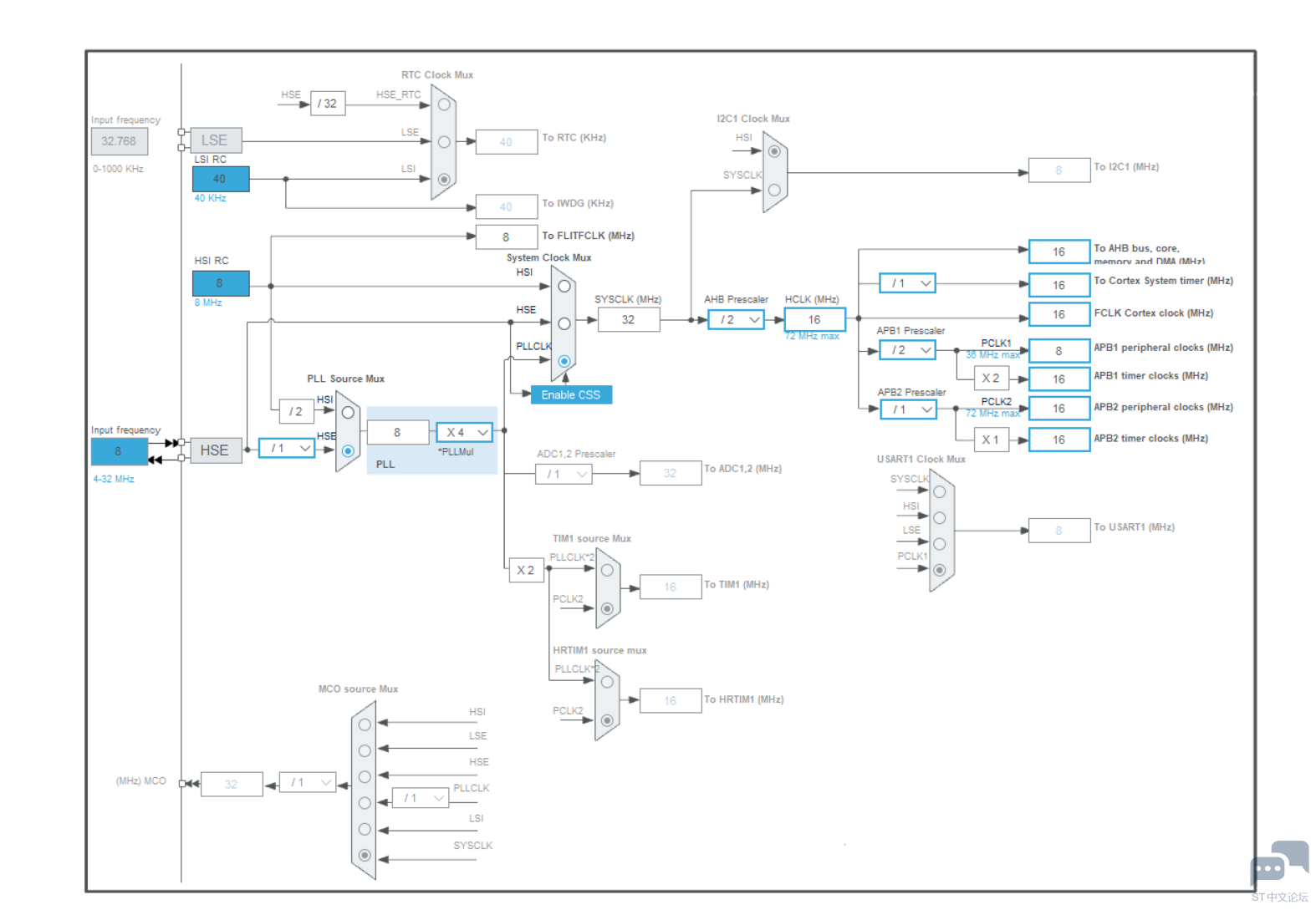Click the /2 HSI divider before PLL mux
This screenshot has width=1316, height=910.
[296, 411]
